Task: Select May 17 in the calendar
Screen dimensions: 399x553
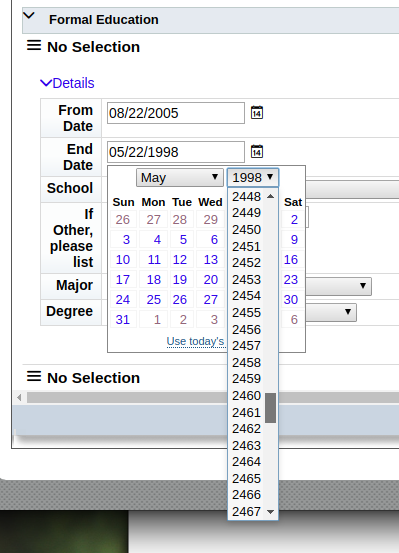Action: click(123, 280)
